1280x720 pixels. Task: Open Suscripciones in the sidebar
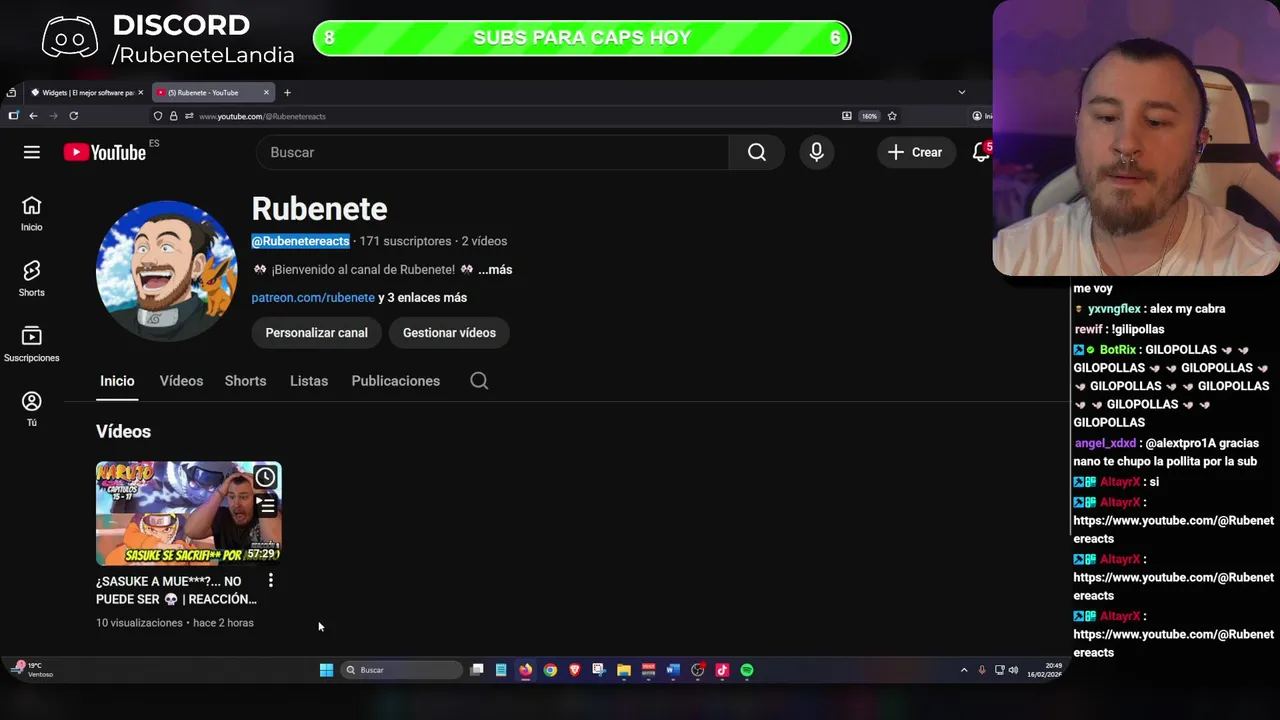[x=31, y=344]
